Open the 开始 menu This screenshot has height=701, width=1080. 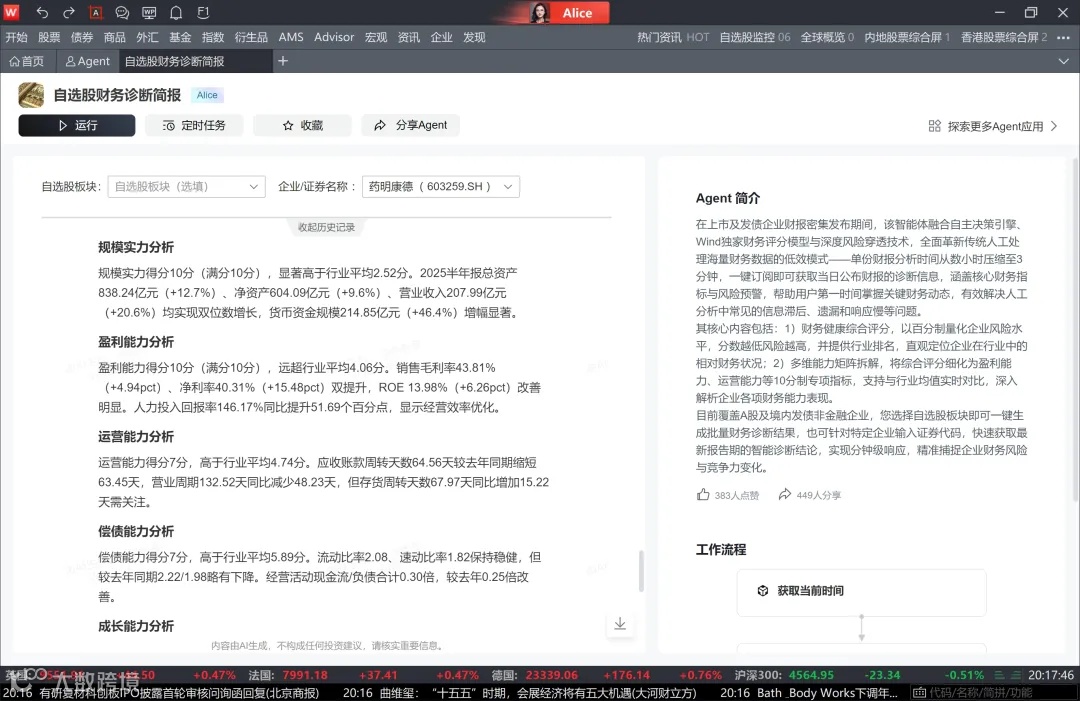point(17,37)
